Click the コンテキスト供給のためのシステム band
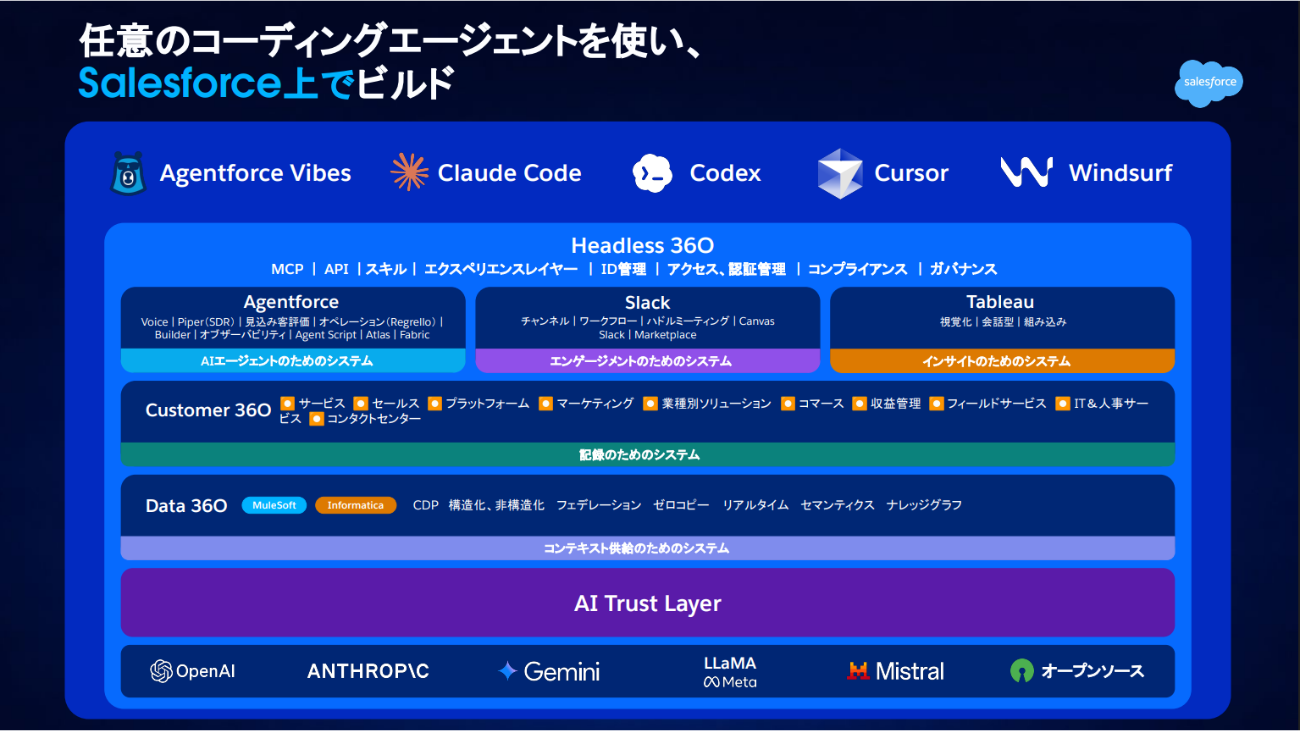This screenshot has width=1300, height=731. click(x=647, y=548)
